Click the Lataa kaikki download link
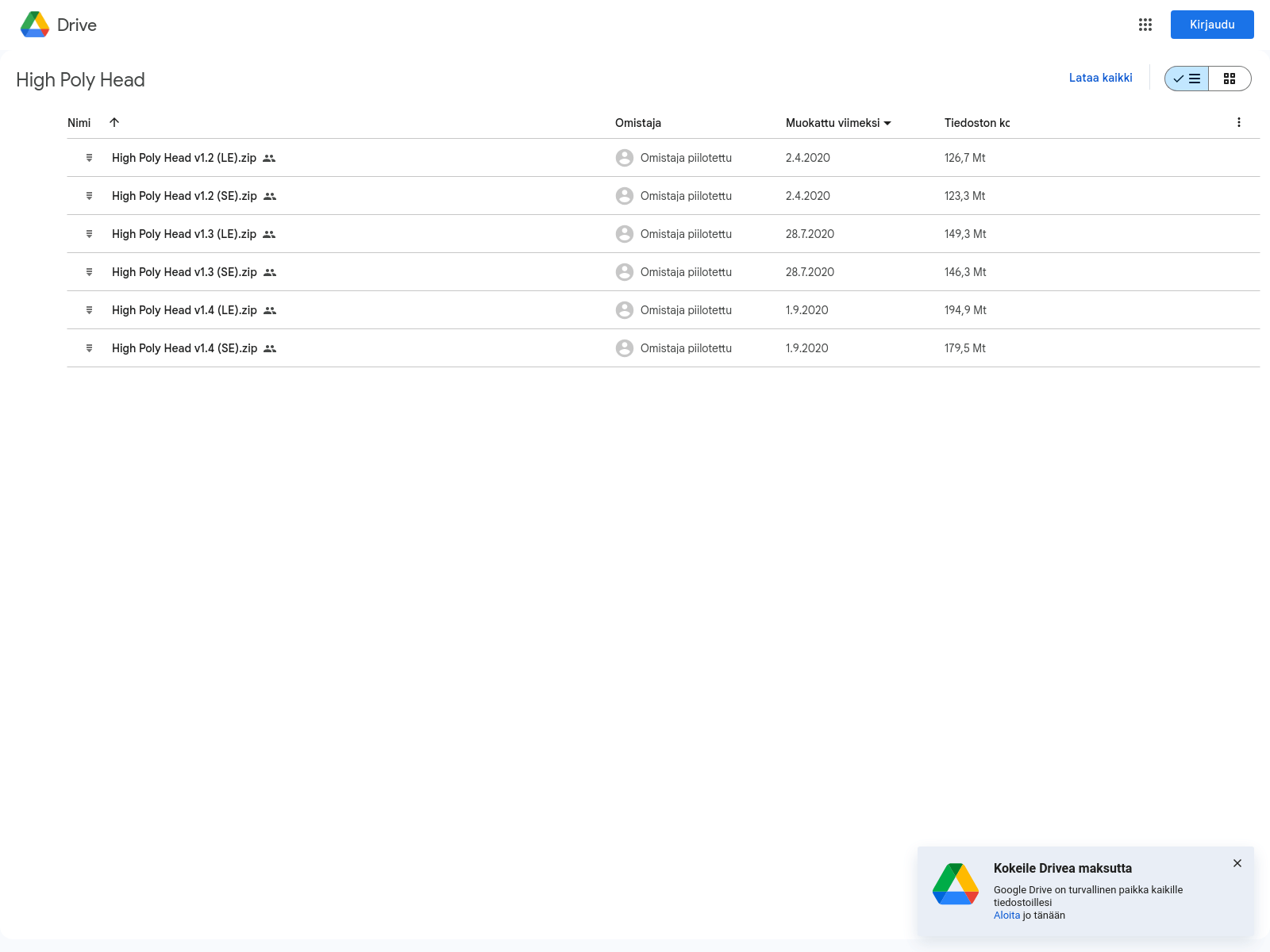This screenshot has width=1270, height=952. 1100,78
